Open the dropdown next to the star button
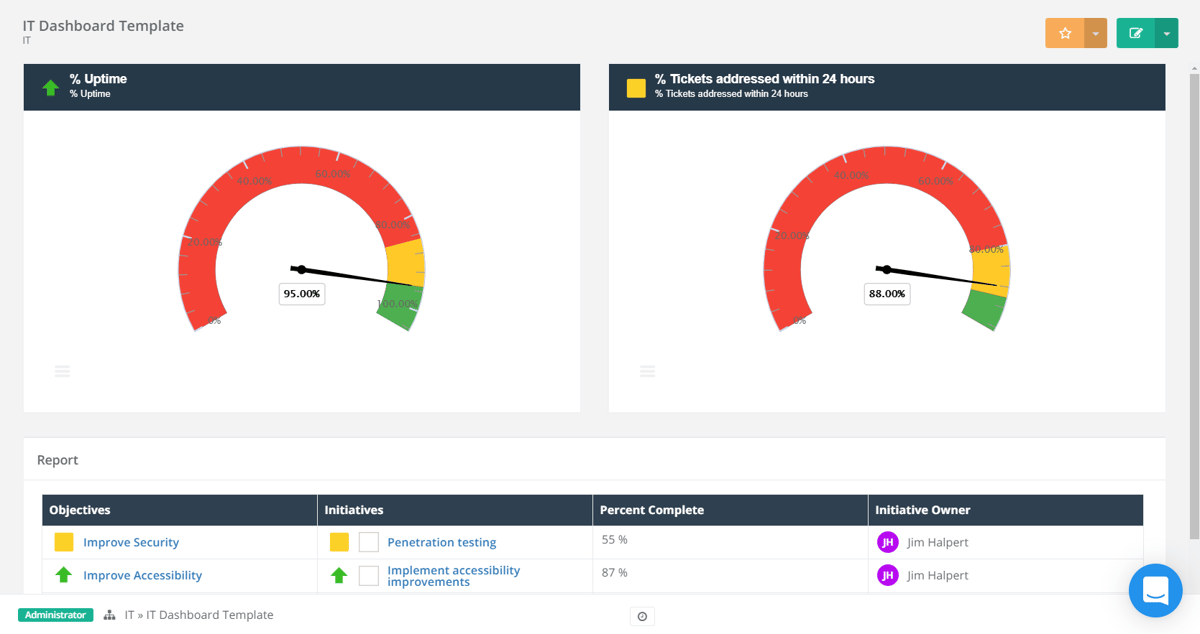1200x634 pixels. 1095,33
